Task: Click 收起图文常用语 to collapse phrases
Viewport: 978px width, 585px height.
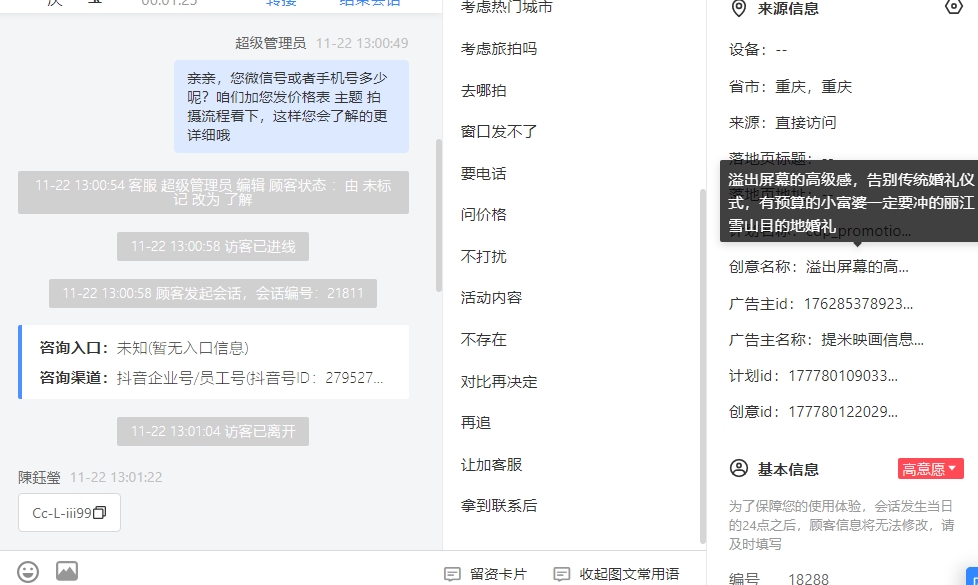Action: pos(616,574)
